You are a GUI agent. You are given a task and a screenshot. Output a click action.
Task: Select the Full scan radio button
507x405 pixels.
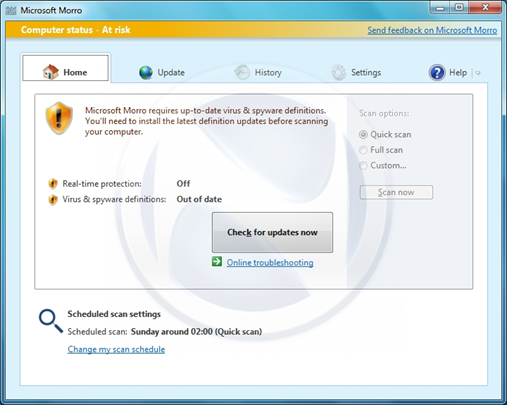(x=363, y=150)
